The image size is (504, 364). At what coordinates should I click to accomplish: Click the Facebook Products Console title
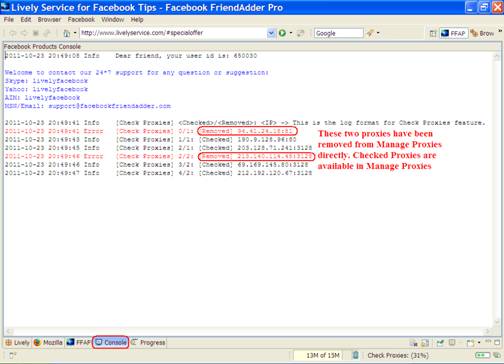coord(42,46)
